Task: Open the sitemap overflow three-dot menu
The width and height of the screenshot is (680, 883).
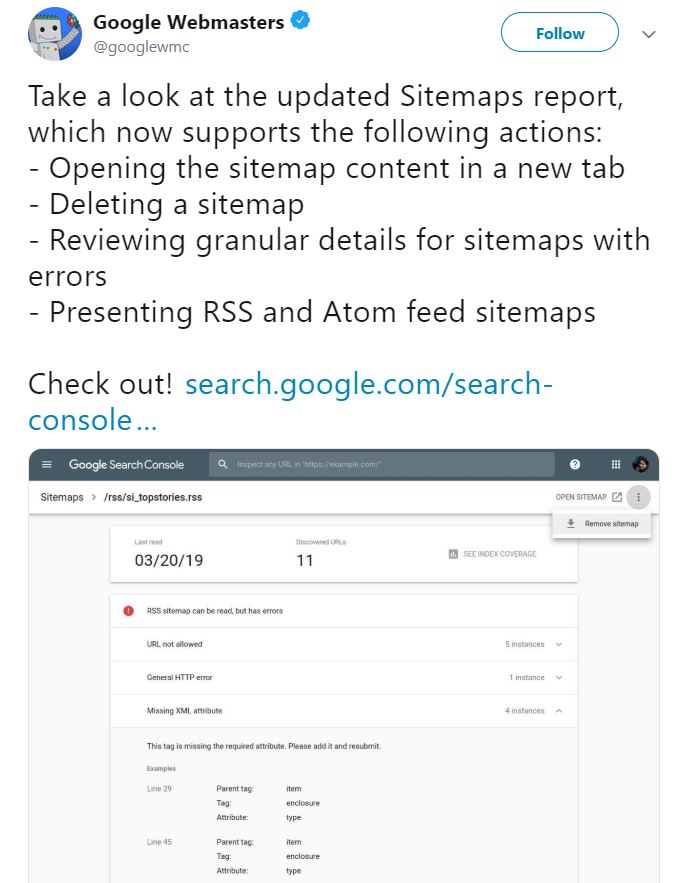Action: tap(638, 497)
